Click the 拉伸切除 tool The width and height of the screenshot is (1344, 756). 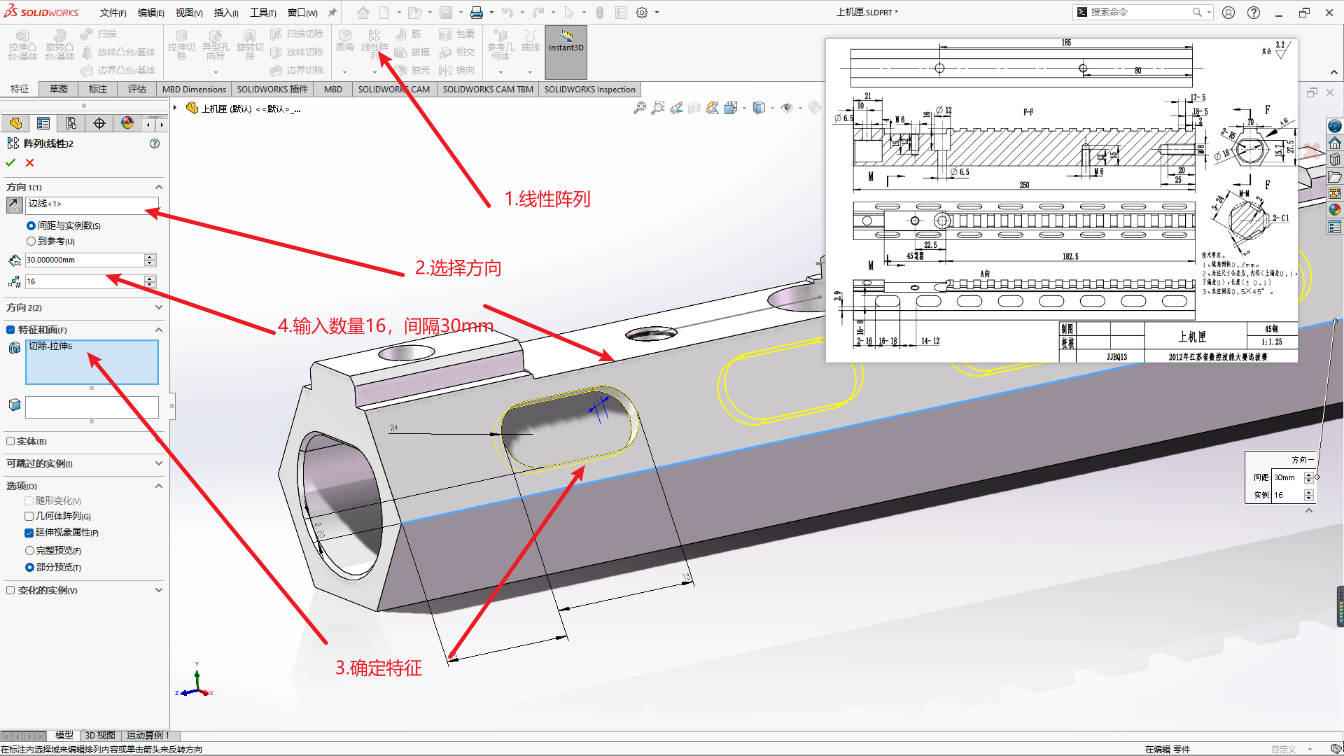182,44
